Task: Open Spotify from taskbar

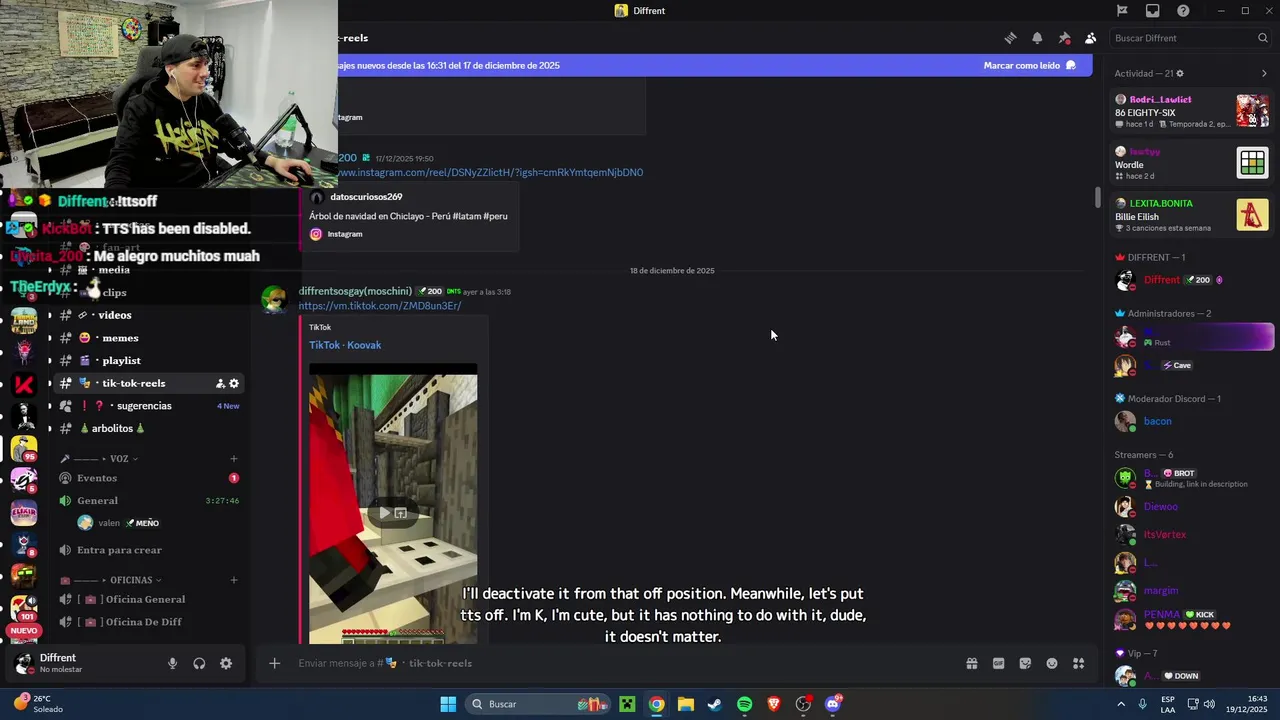Action: 744,704
